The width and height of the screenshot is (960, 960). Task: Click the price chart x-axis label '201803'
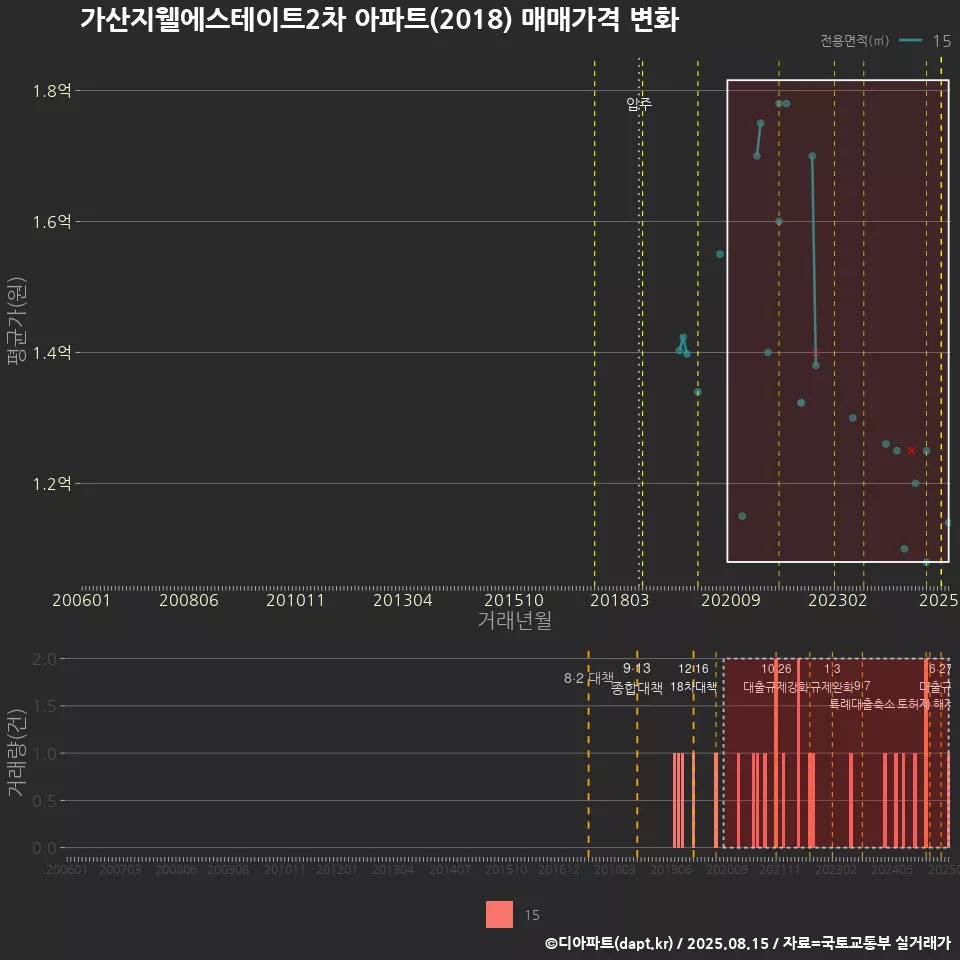(619, 600)
